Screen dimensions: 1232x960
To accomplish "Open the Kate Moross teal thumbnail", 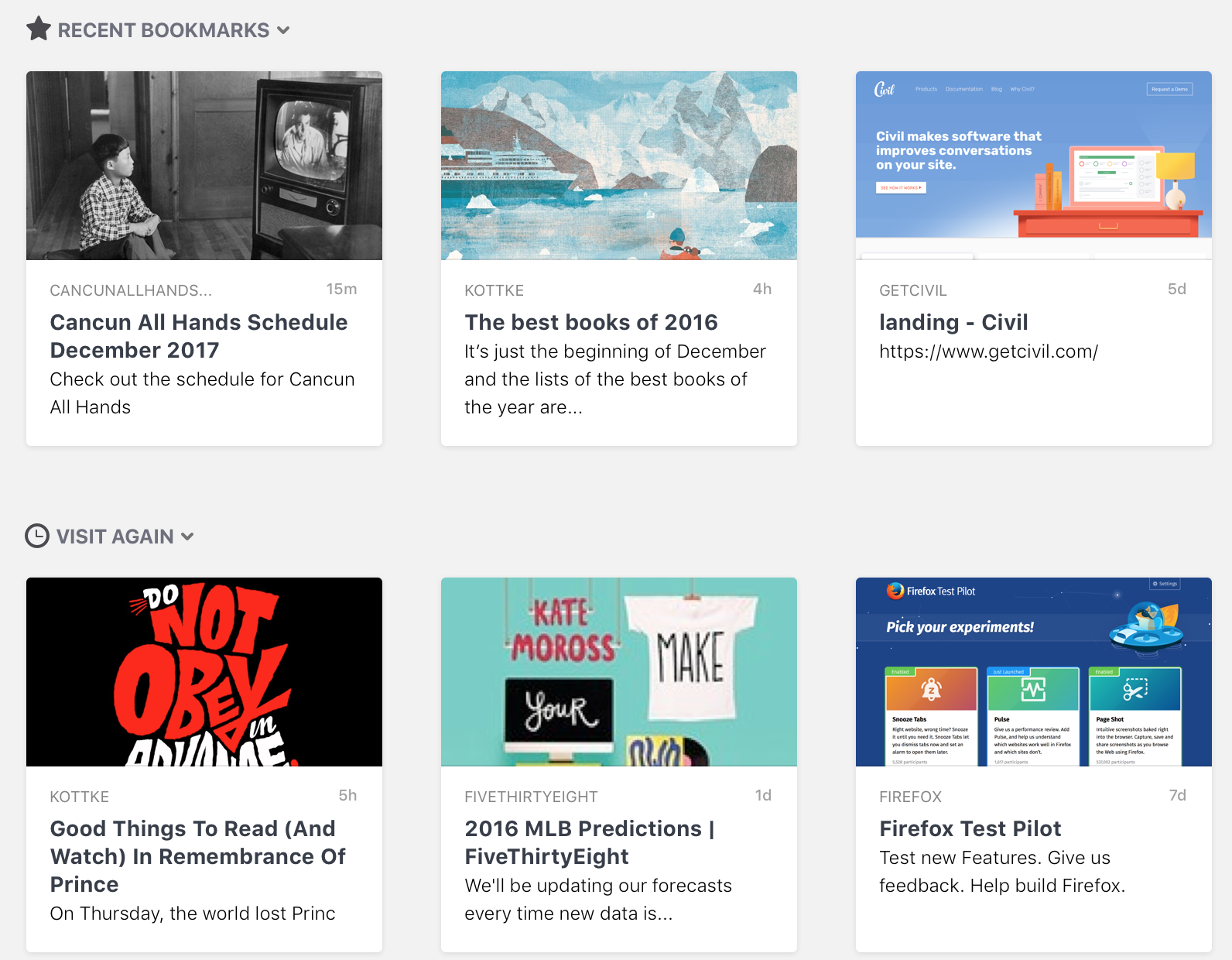I will (619, 672).
